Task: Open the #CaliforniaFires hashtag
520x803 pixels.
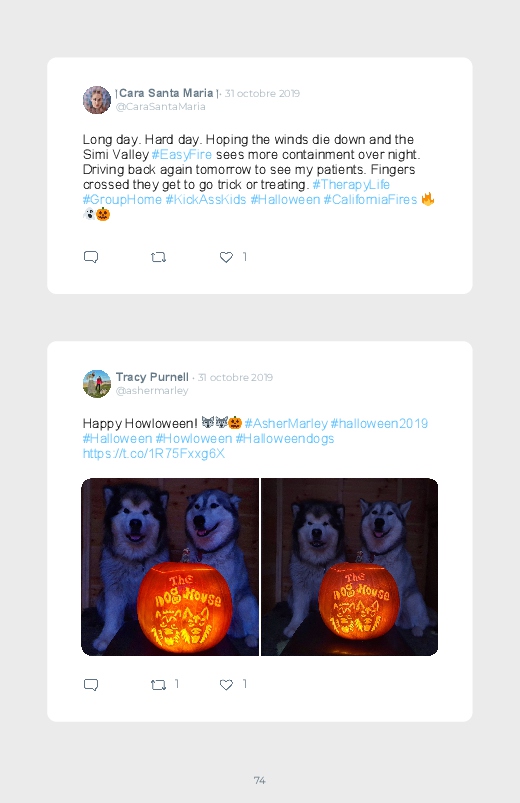Action: [x=370, y=199]
